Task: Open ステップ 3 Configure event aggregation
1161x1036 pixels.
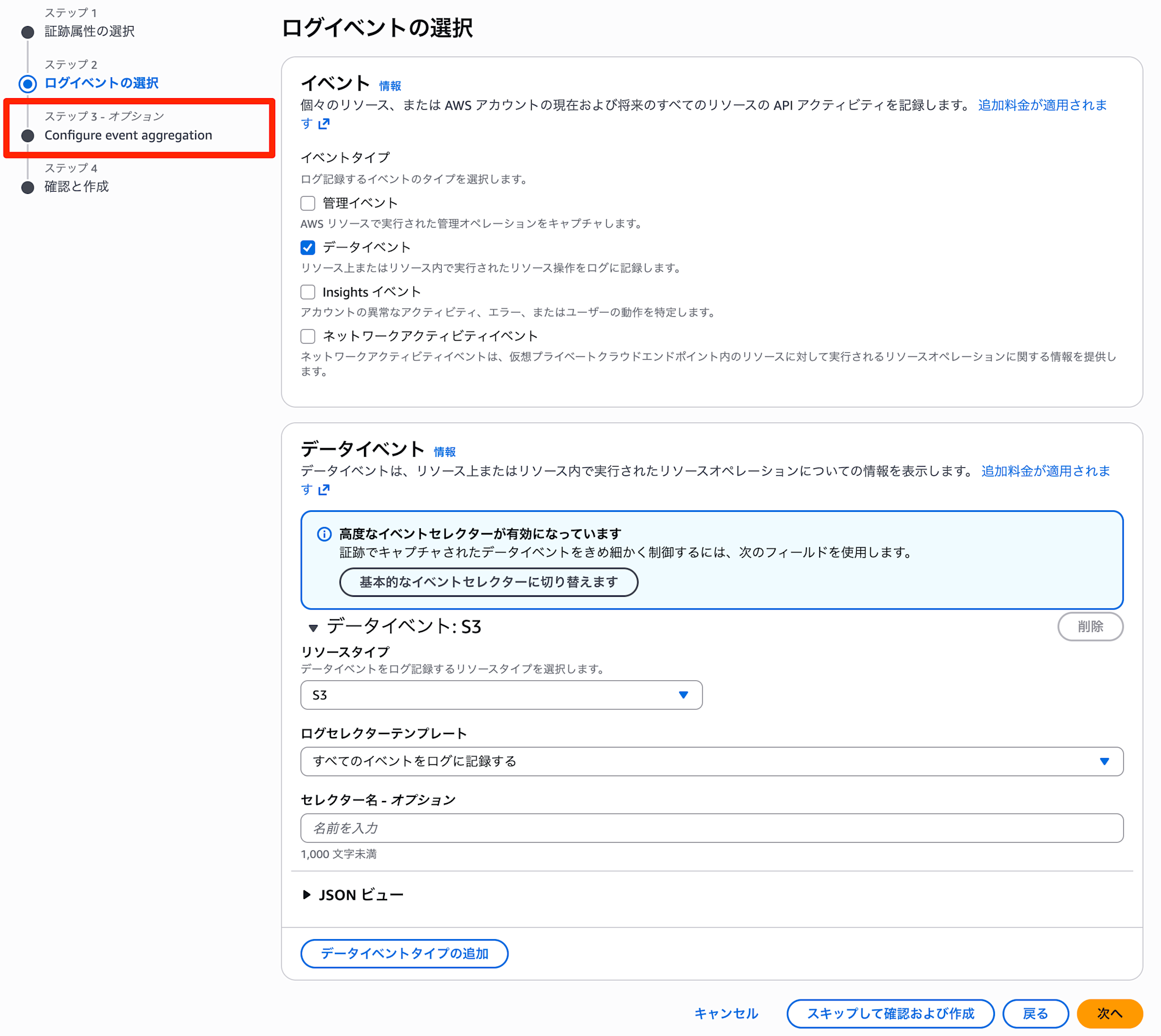Action: pos(128,135)
